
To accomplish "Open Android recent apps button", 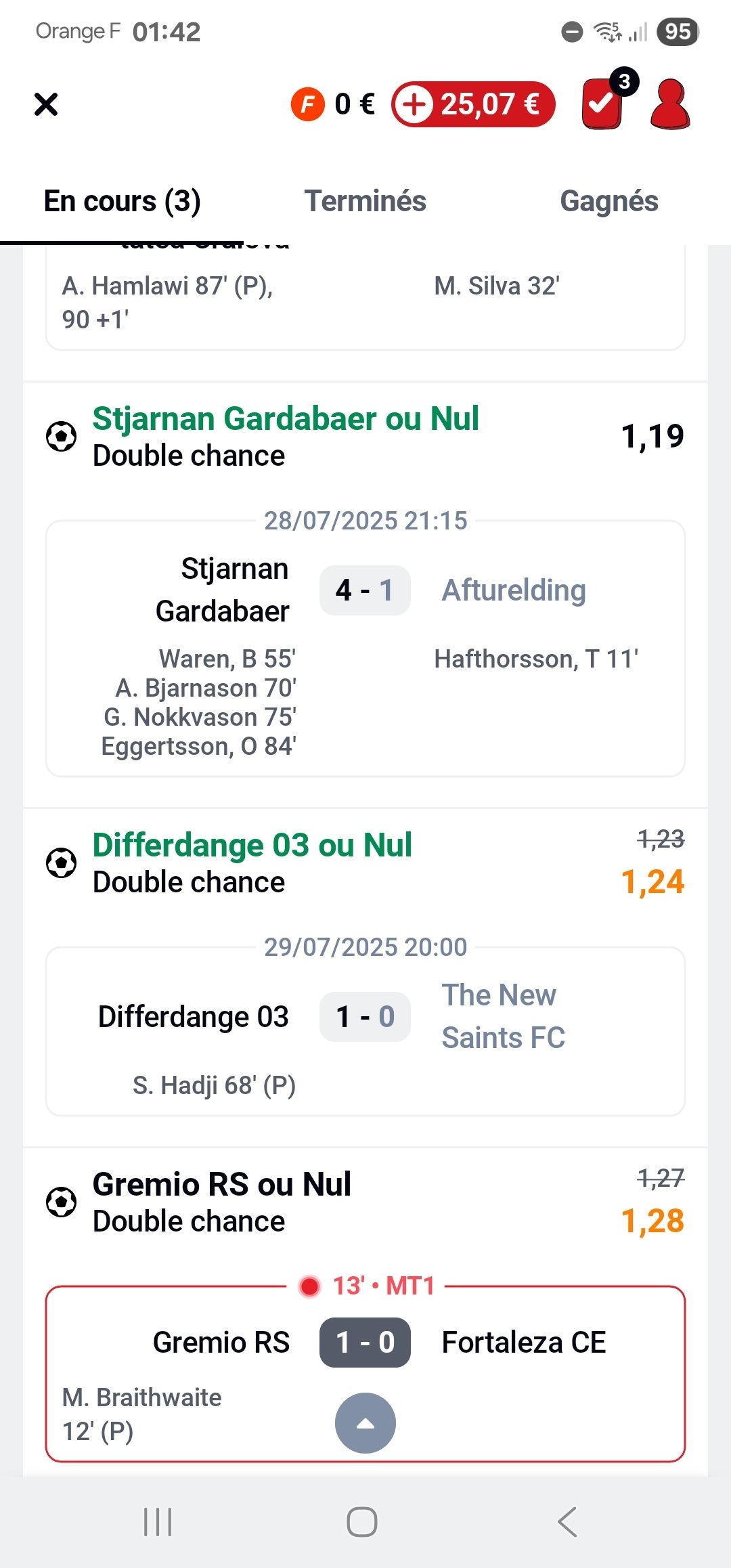I will point(158,1522).
